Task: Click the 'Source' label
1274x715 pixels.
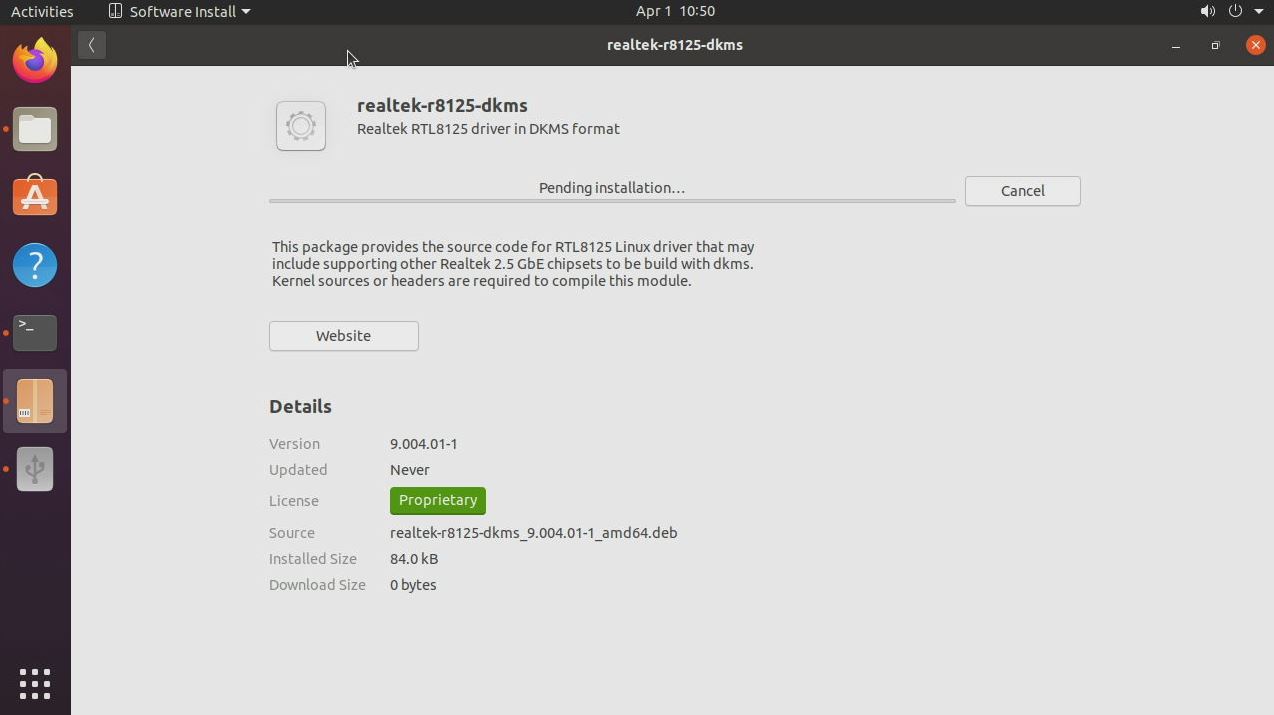Action: pyautogui.click(x=292, y=533)
